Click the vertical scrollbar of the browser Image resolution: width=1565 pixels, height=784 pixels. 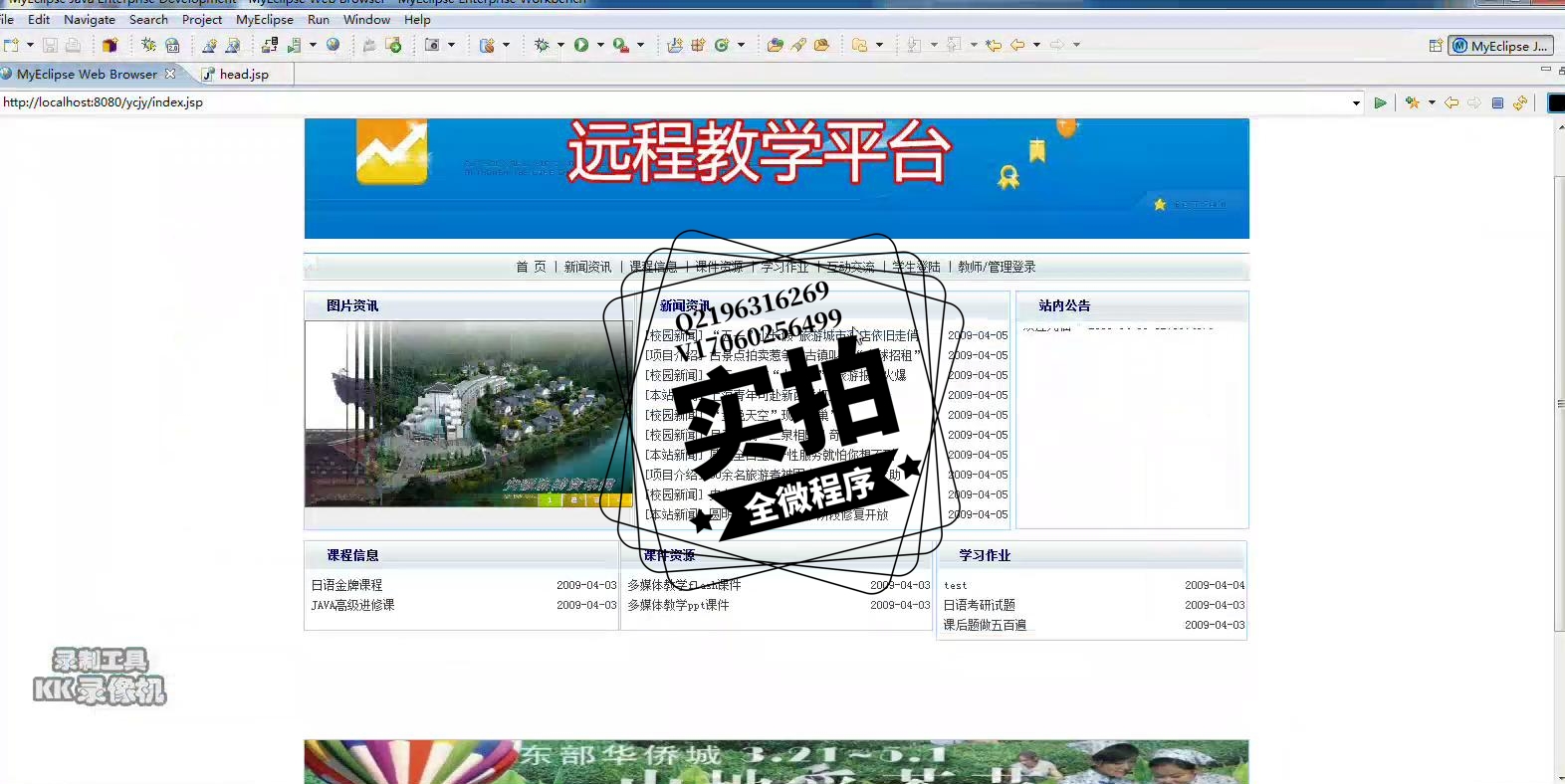[x=1559, y=403]
